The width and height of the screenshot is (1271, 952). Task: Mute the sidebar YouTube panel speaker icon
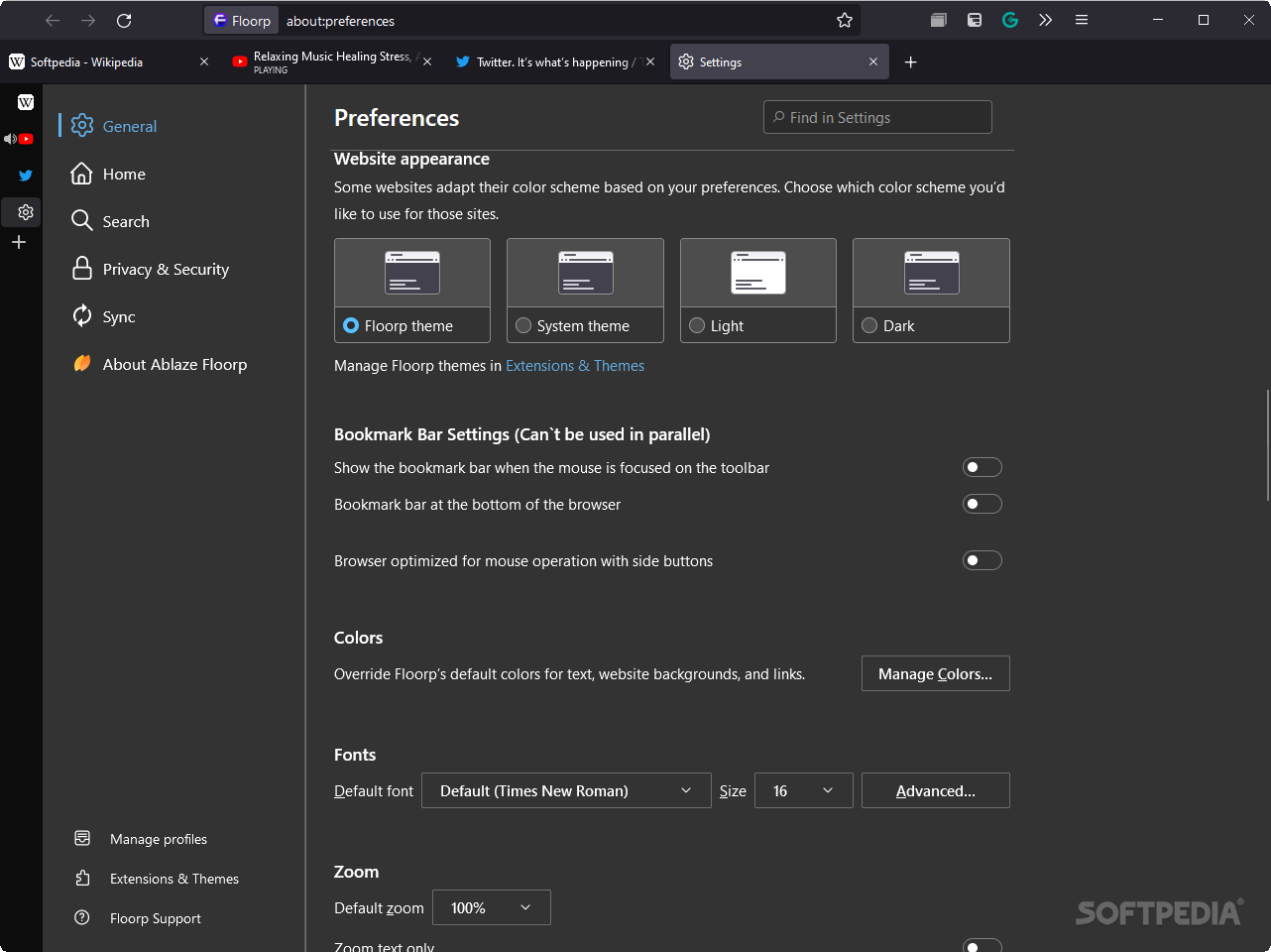(x=9, y=139)
